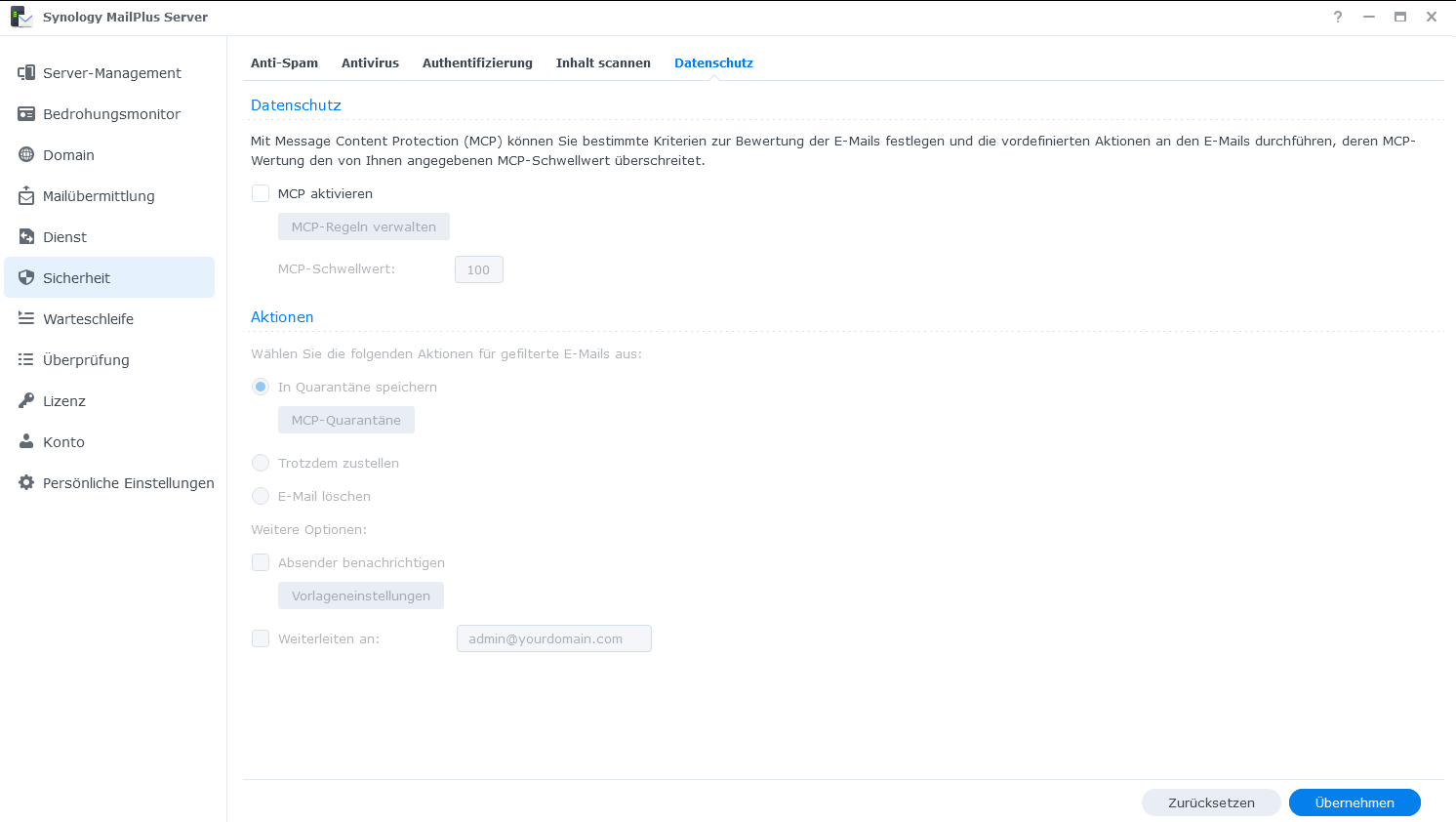Click the Domain globe icon

(26, 155)
